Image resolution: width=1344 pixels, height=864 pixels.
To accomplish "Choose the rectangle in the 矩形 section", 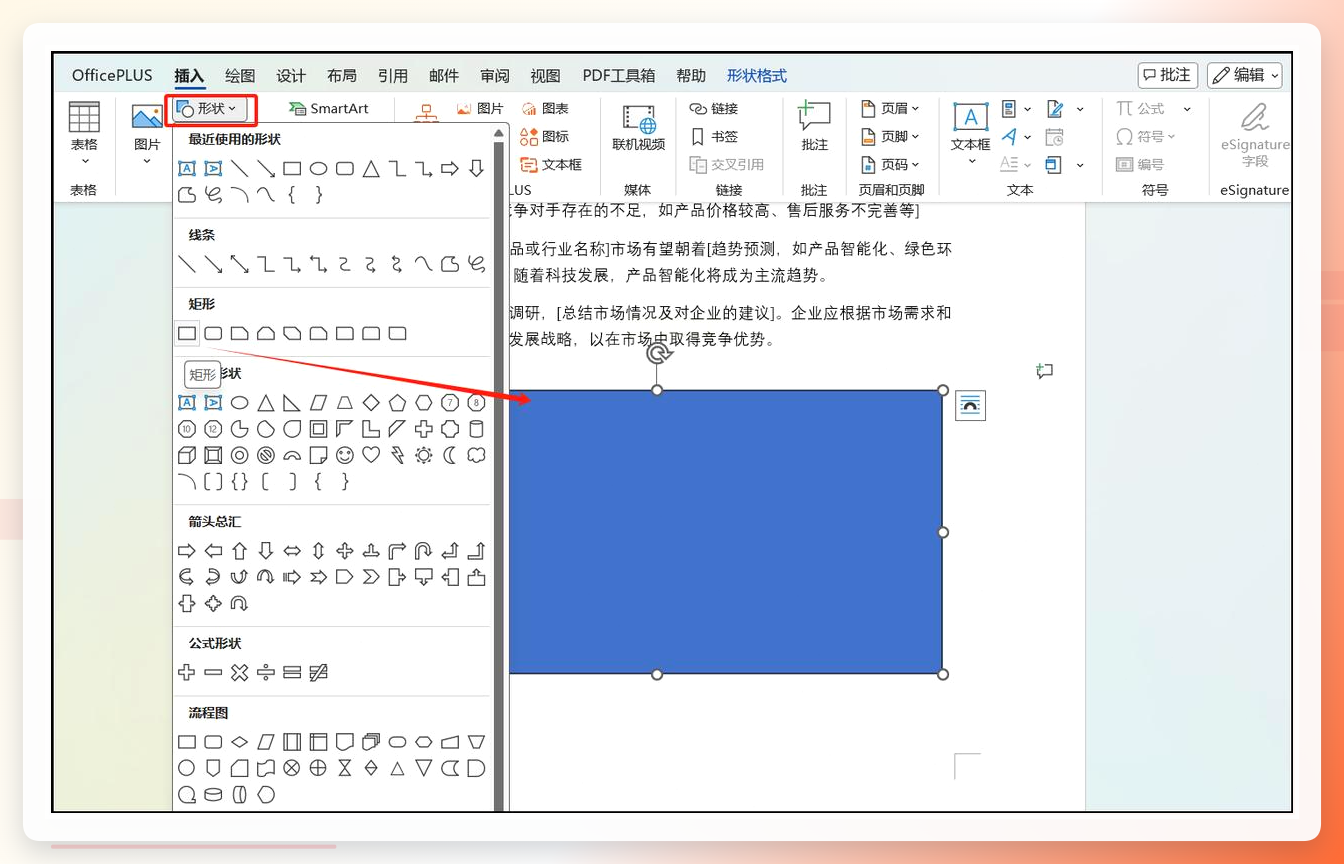I will coord(187,333).
